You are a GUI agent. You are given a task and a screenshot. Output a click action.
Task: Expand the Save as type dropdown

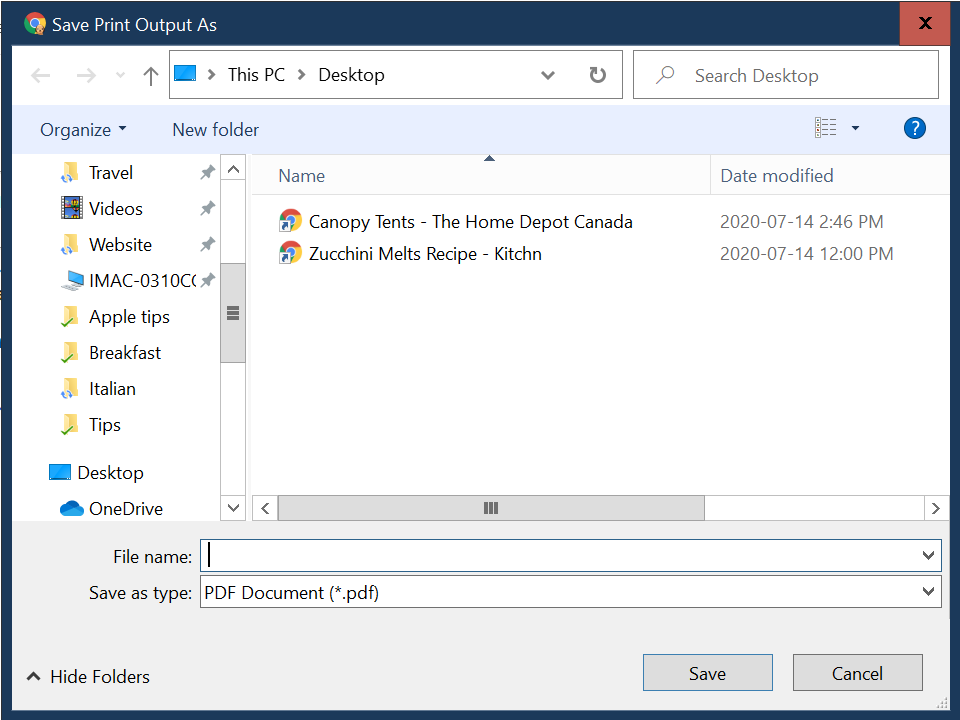[927, 593]
